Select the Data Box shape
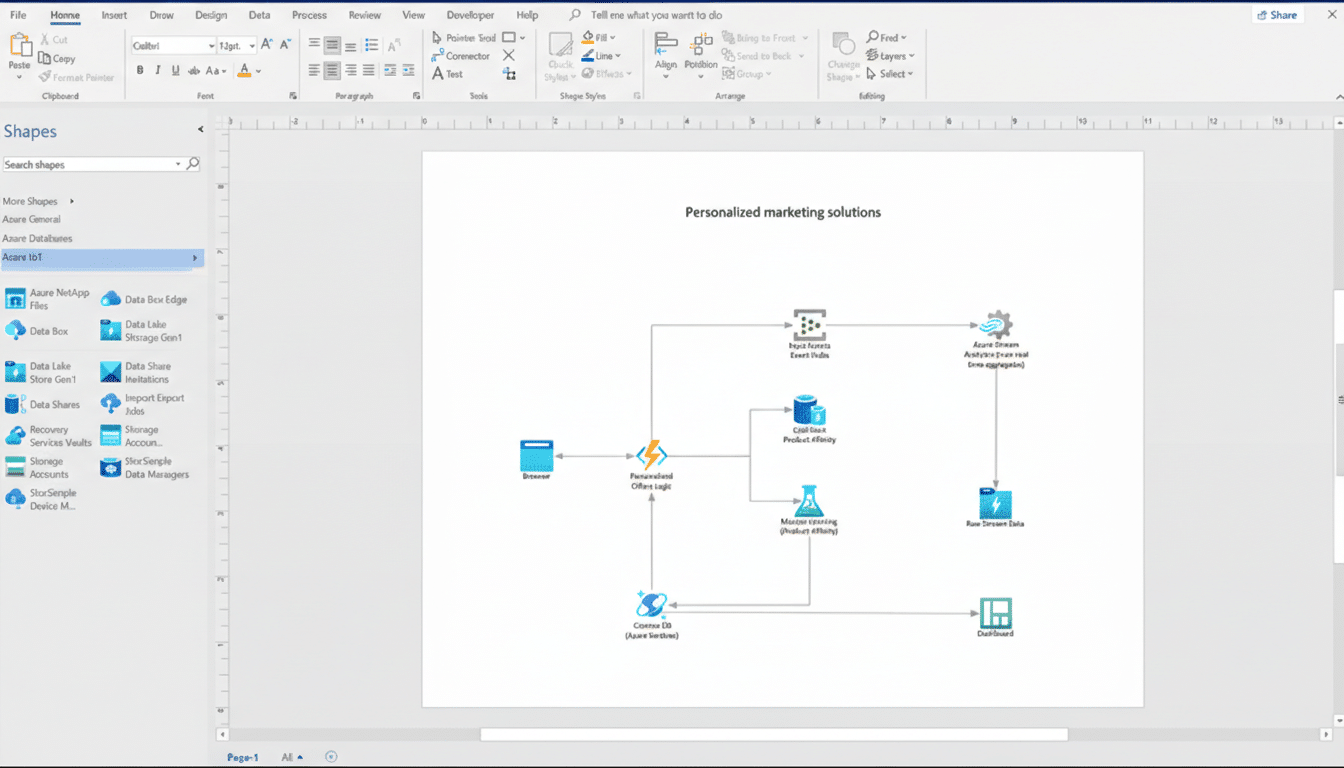 (40, 331)
